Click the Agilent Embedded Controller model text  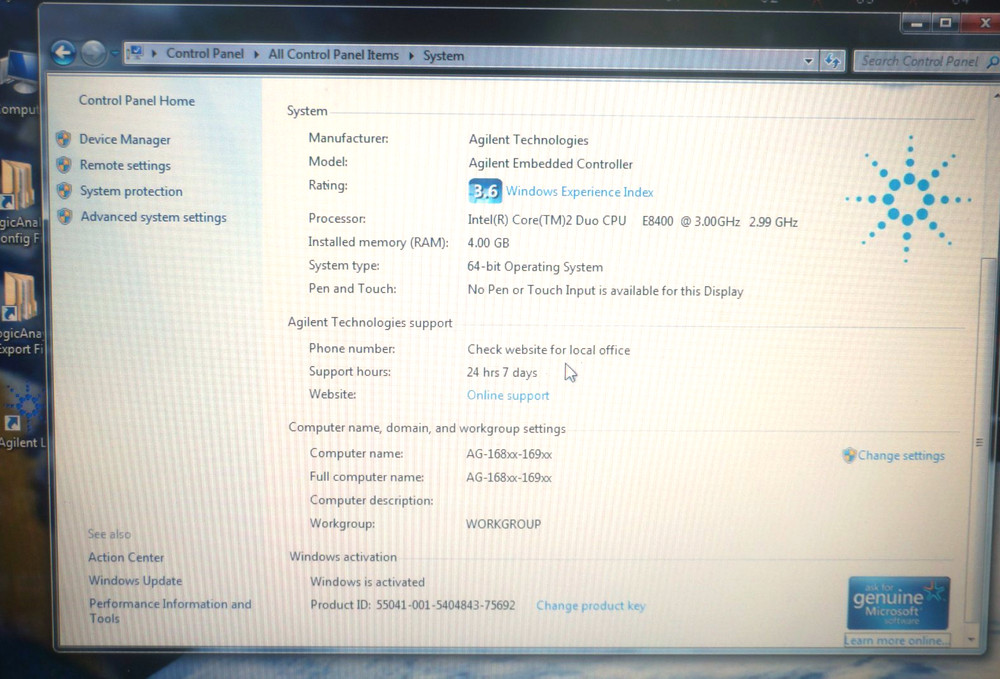[x=550, y=164]
